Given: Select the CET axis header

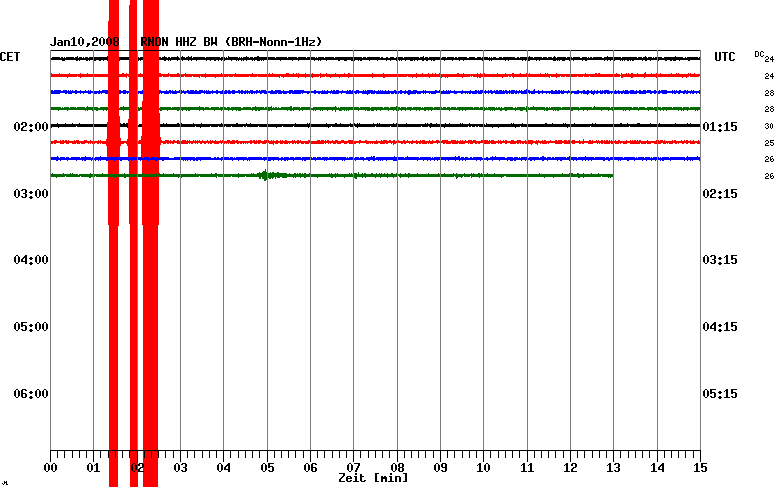Looking at the screenshot, I should 10,57.
